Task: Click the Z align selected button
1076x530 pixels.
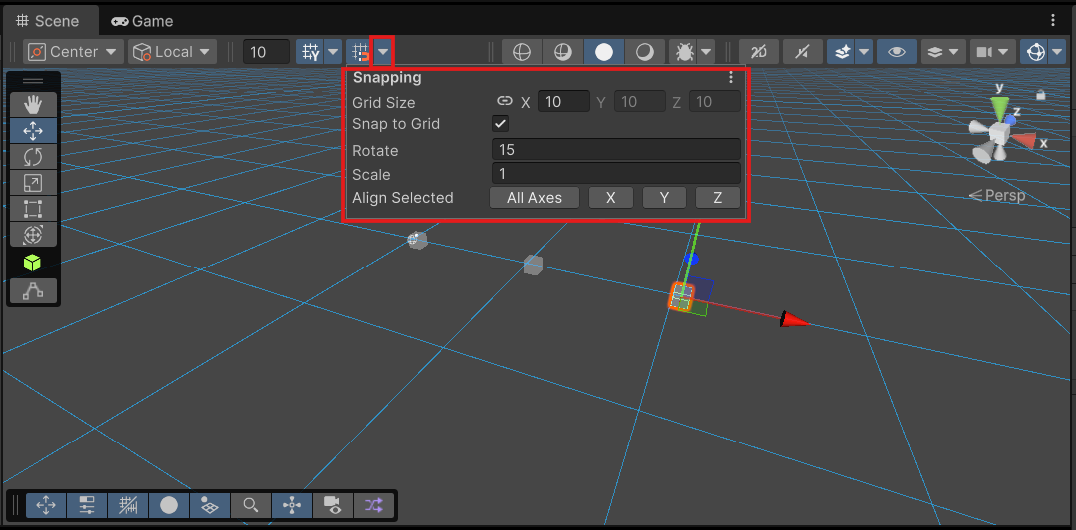Action: coord(718,198)
